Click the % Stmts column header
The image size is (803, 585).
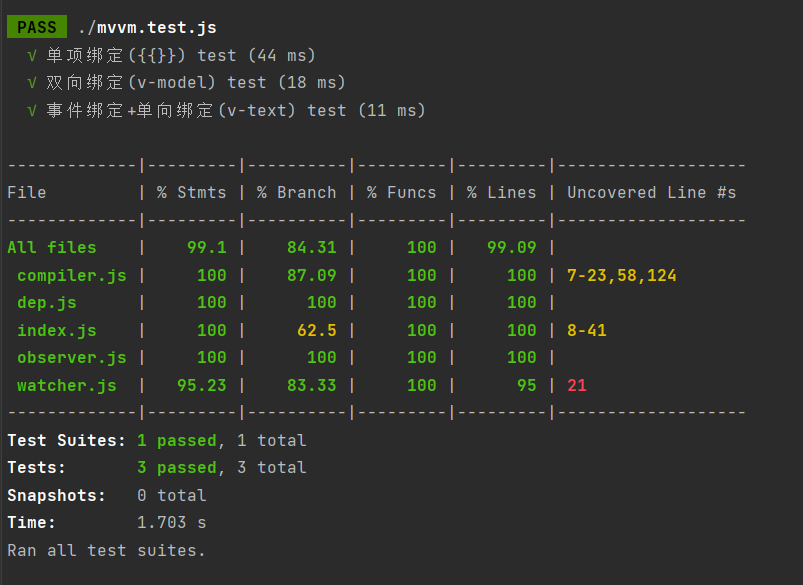191,193
